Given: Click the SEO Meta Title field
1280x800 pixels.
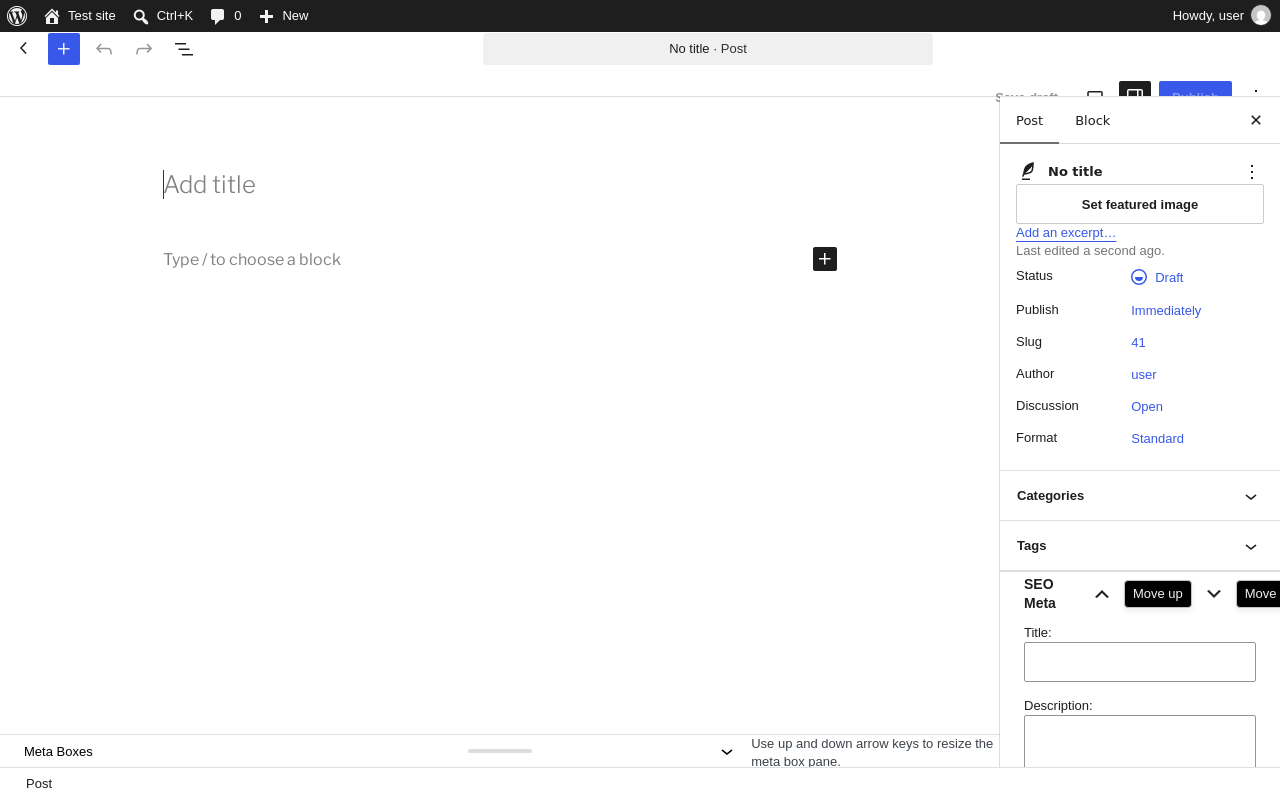Looking at the screenshot, I should pos(1140,662).
